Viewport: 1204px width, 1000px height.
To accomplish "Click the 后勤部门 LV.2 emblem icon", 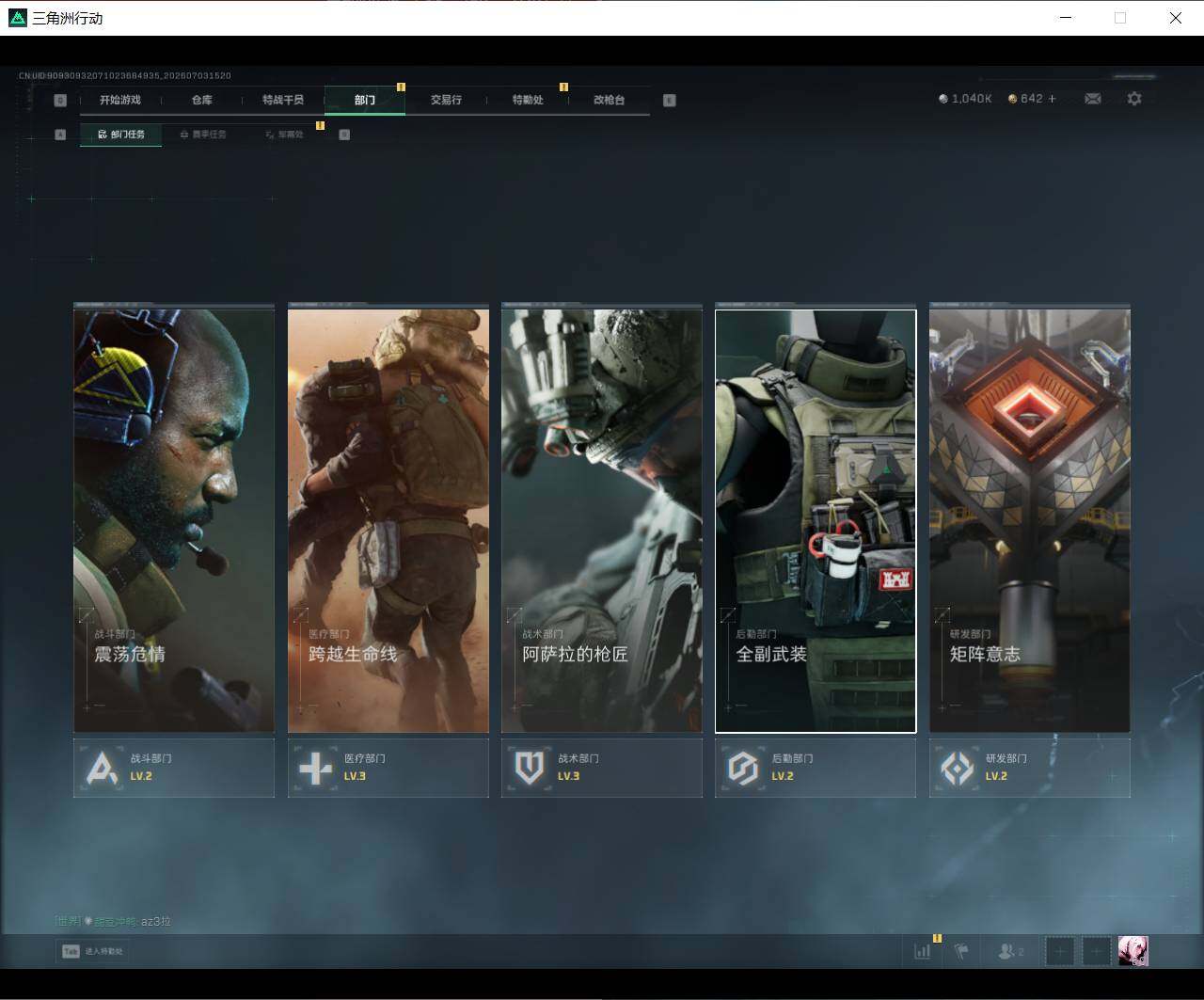I will (743, 769).
